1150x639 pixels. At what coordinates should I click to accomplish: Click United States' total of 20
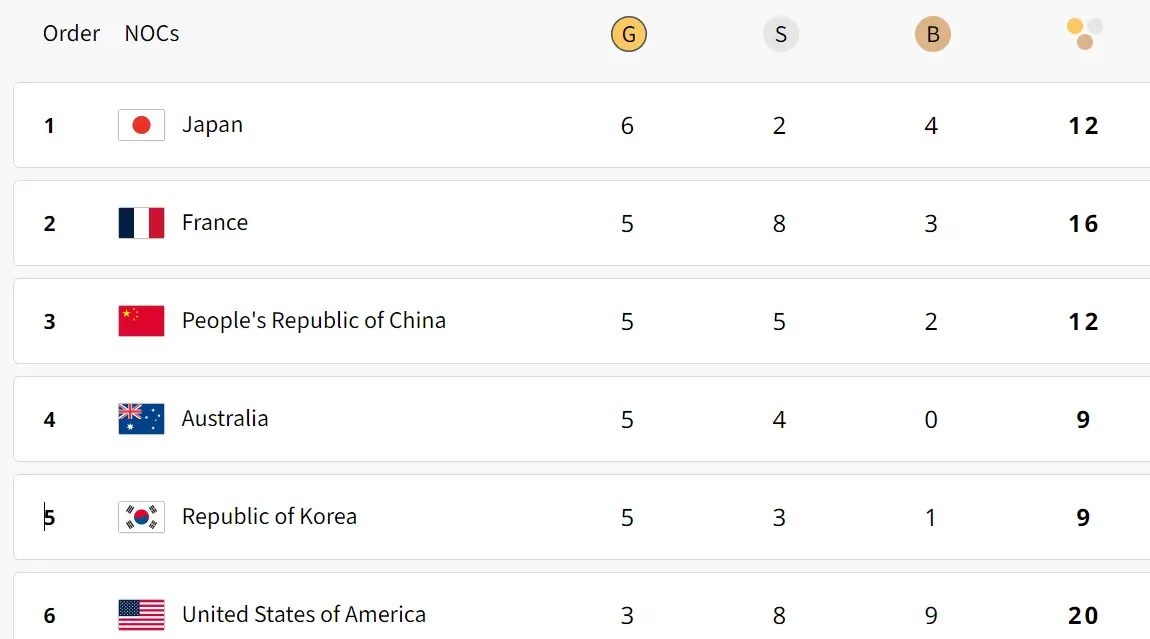tap(1084, 616)
